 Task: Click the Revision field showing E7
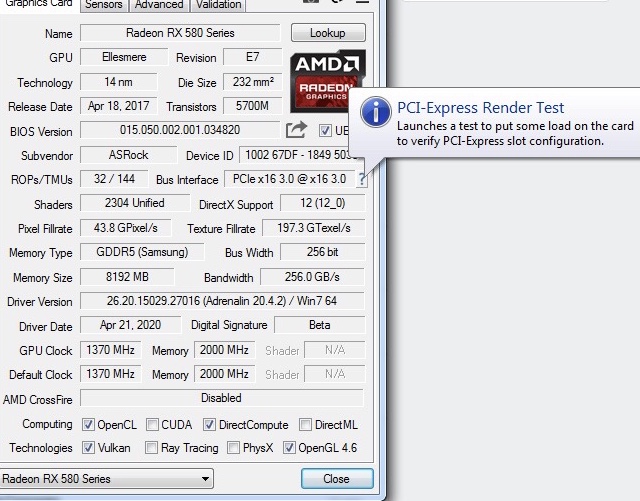[x=253, y=57]
